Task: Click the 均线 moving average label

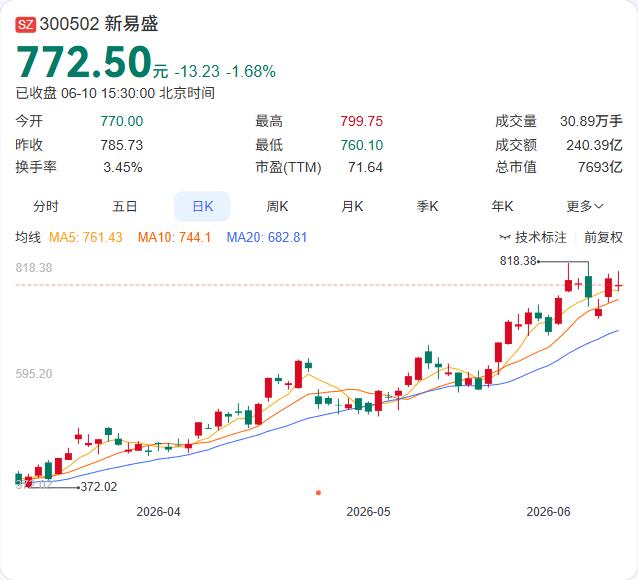Action: (28, 237)
